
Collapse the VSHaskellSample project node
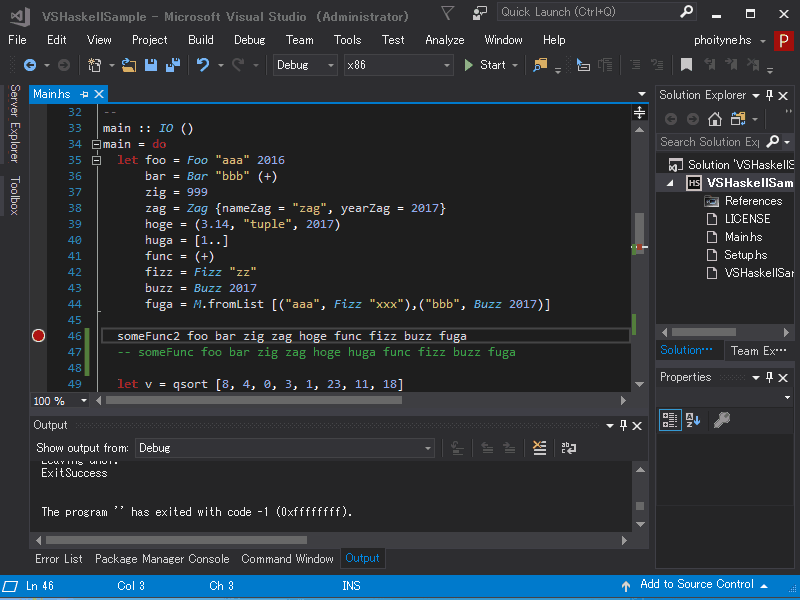tap(670, 183)
